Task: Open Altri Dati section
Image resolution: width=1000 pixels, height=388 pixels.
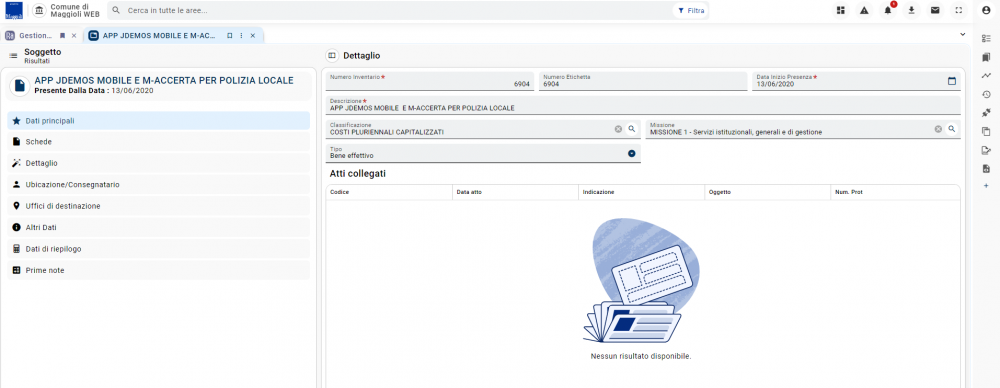Action: click(x=158, y=227)
